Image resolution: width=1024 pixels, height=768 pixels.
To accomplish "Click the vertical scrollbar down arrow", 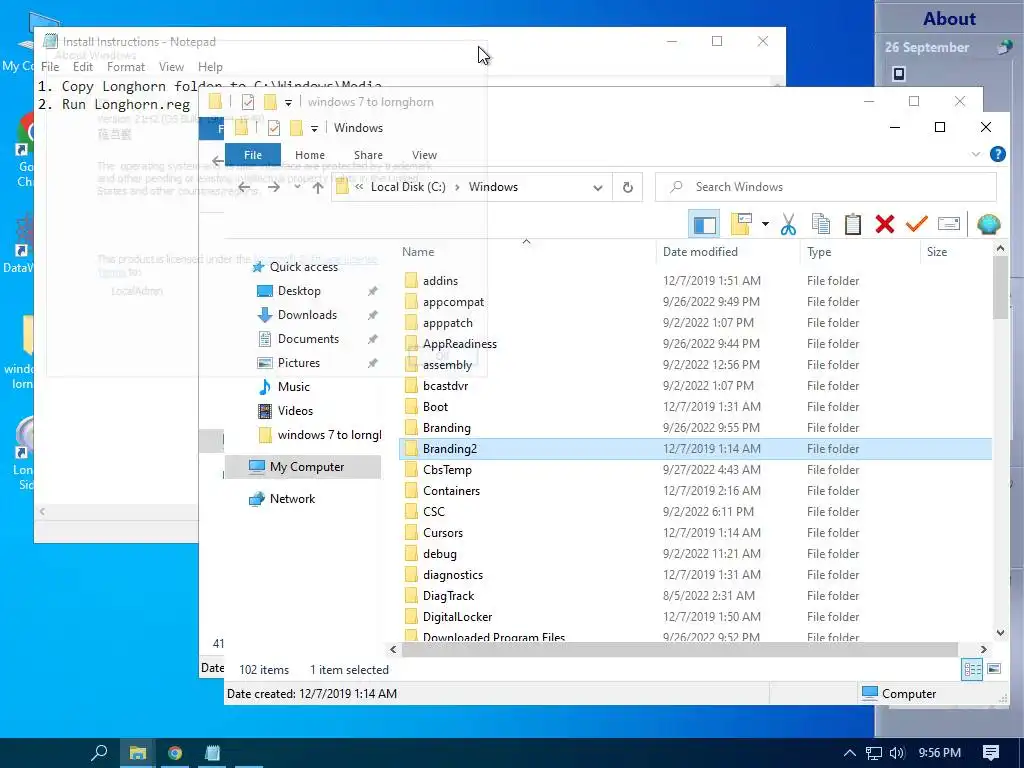I will 1000,633.
